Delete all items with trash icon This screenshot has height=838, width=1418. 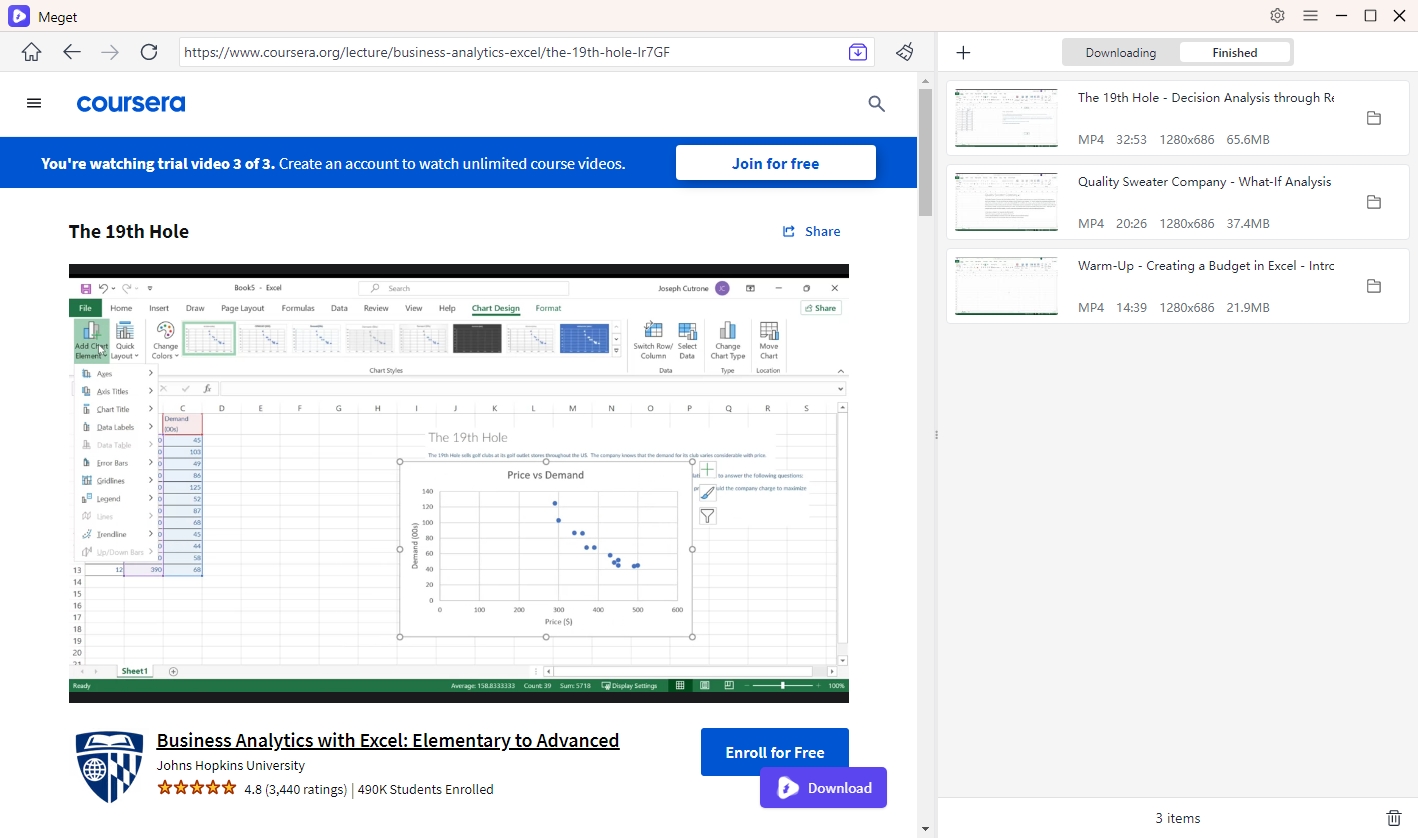1394,818
